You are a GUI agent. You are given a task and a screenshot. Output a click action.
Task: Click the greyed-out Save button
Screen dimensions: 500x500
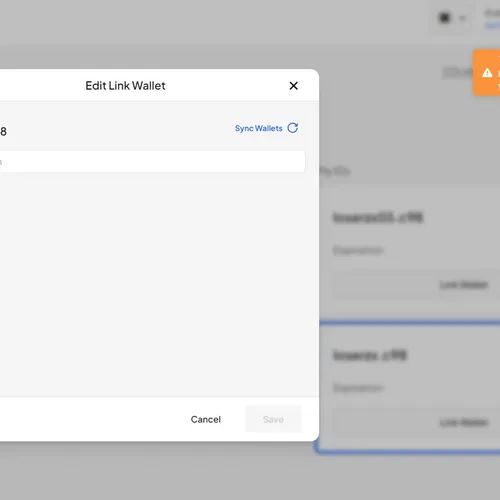(x=273, y=419)
